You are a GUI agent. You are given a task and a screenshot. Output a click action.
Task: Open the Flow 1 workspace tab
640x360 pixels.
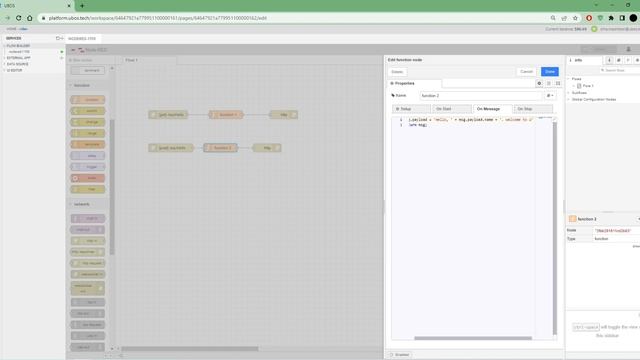click(x=149, y=60)
